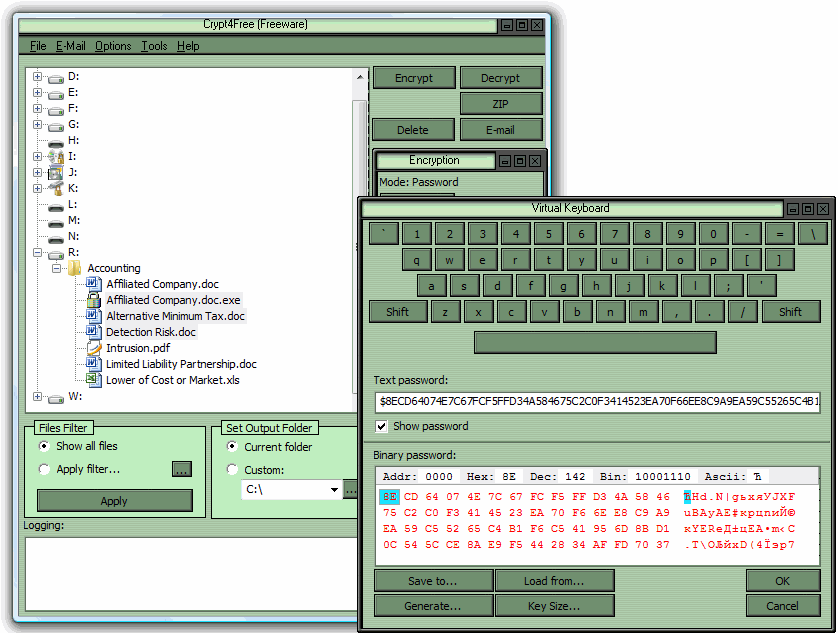Viewport: 838px width, 633px height.
Task: Open the Options menu
Action: [113, 46]
